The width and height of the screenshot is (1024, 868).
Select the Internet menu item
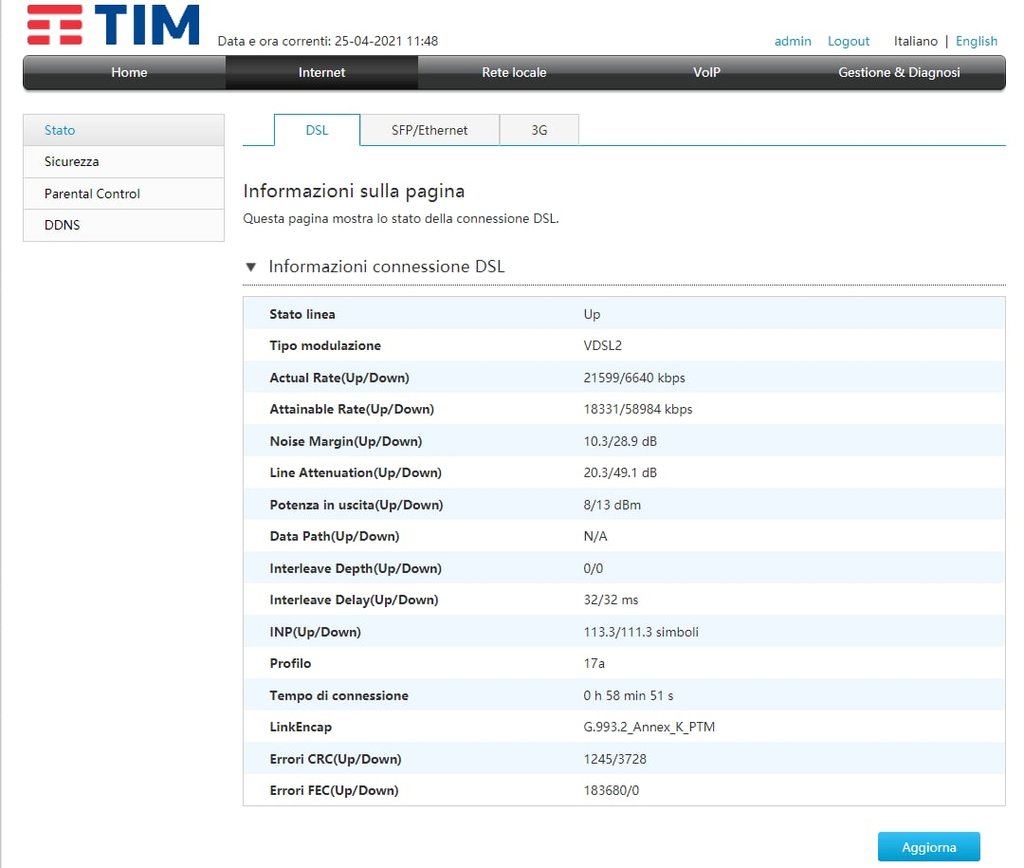(322, 73)
